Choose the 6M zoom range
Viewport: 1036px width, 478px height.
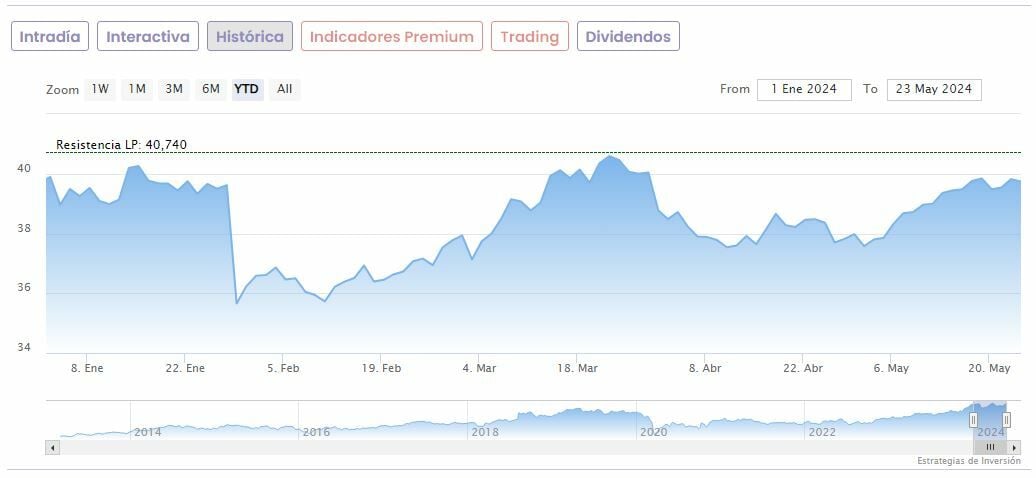tap(210, 89)
